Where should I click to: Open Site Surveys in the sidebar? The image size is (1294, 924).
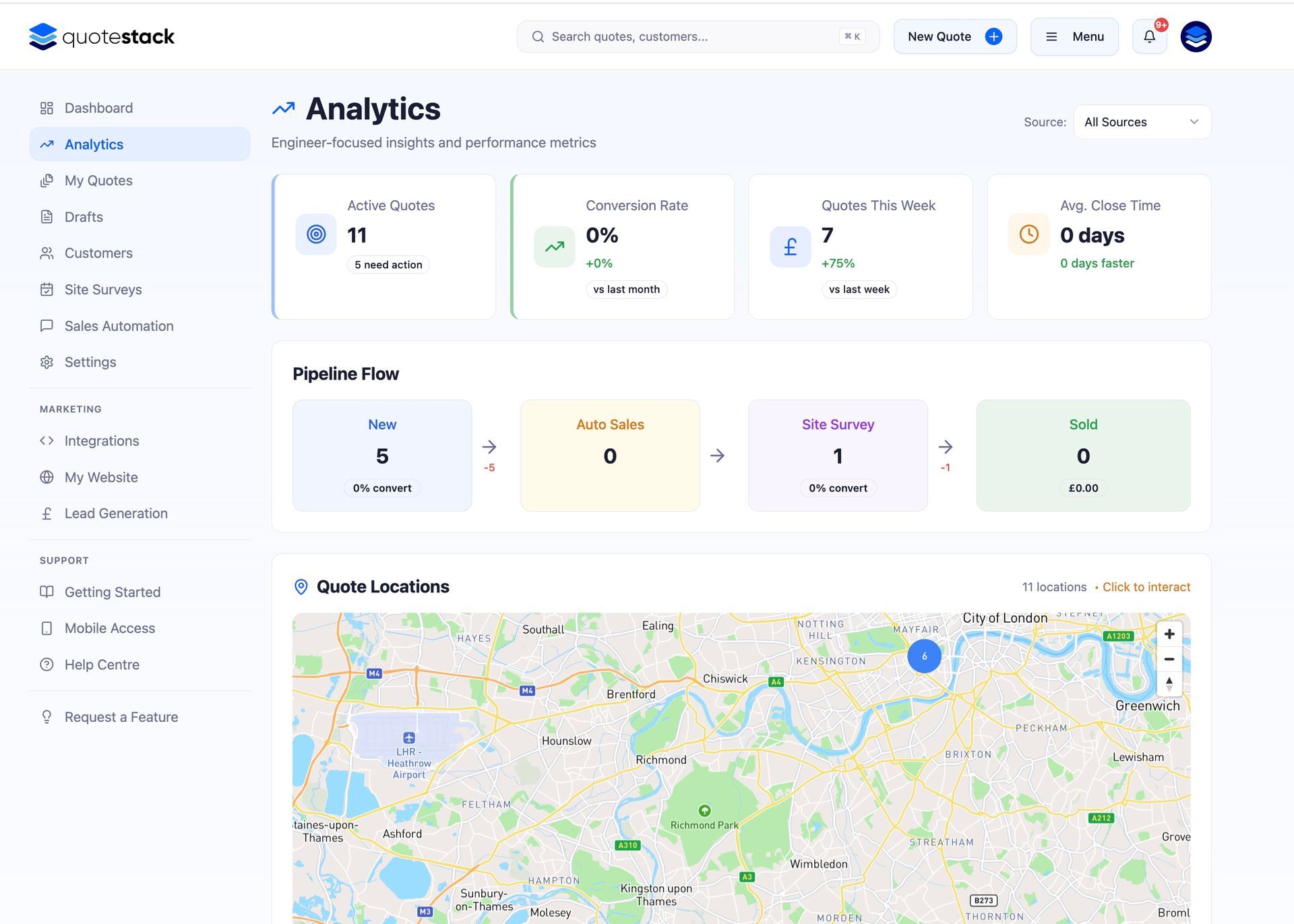coord(103,289)
